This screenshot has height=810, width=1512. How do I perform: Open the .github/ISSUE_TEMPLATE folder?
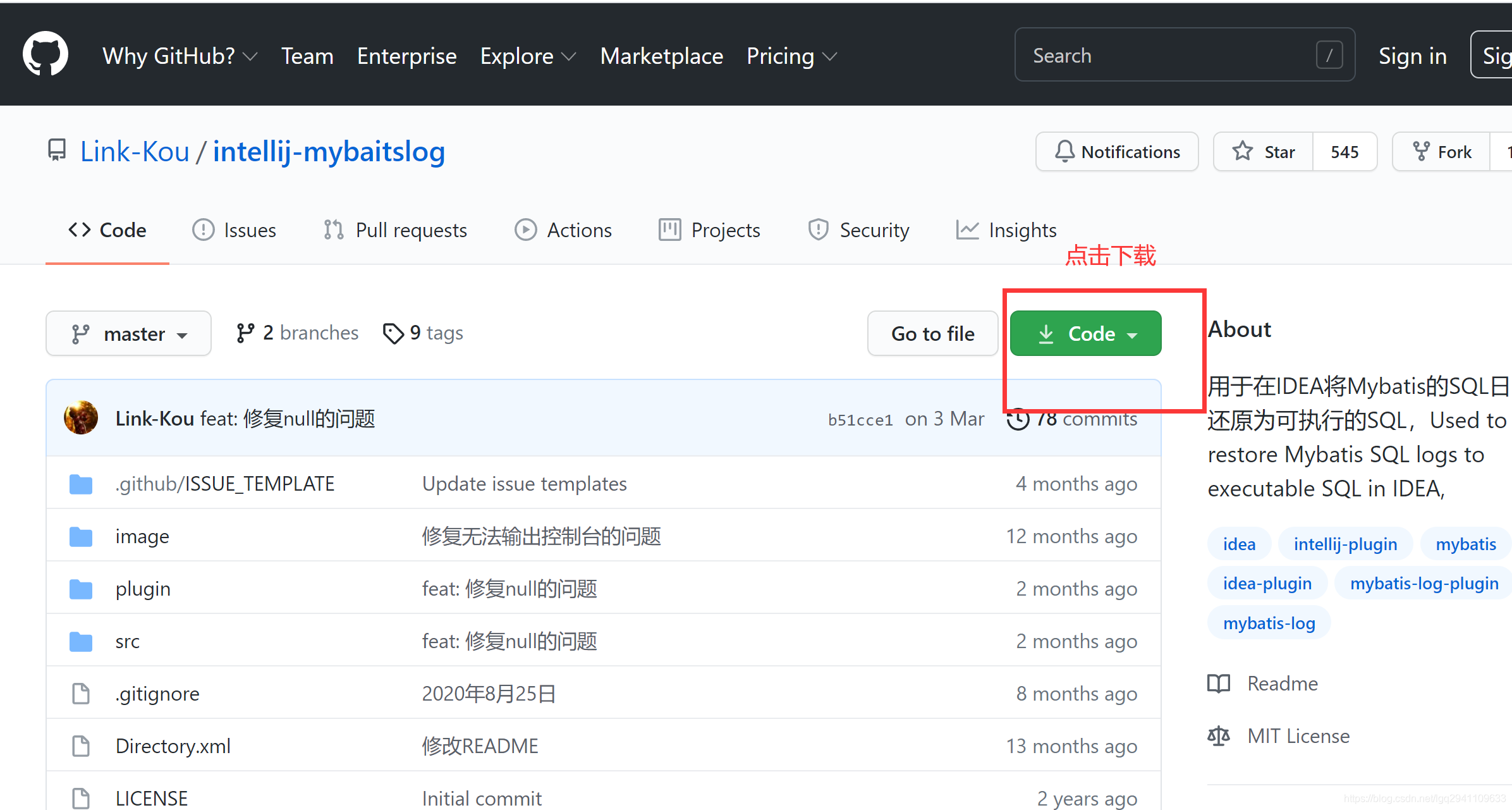(224, 484)
